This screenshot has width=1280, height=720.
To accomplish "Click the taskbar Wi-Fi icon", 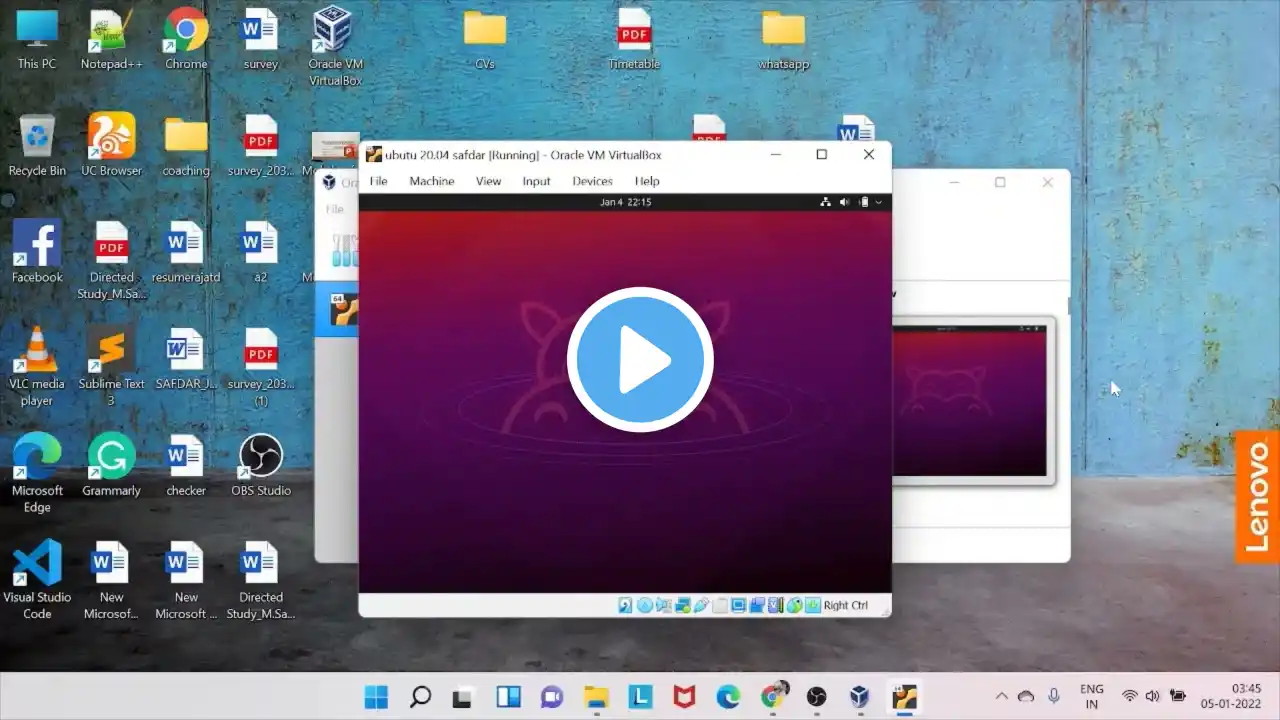I will click(1130, 696).
